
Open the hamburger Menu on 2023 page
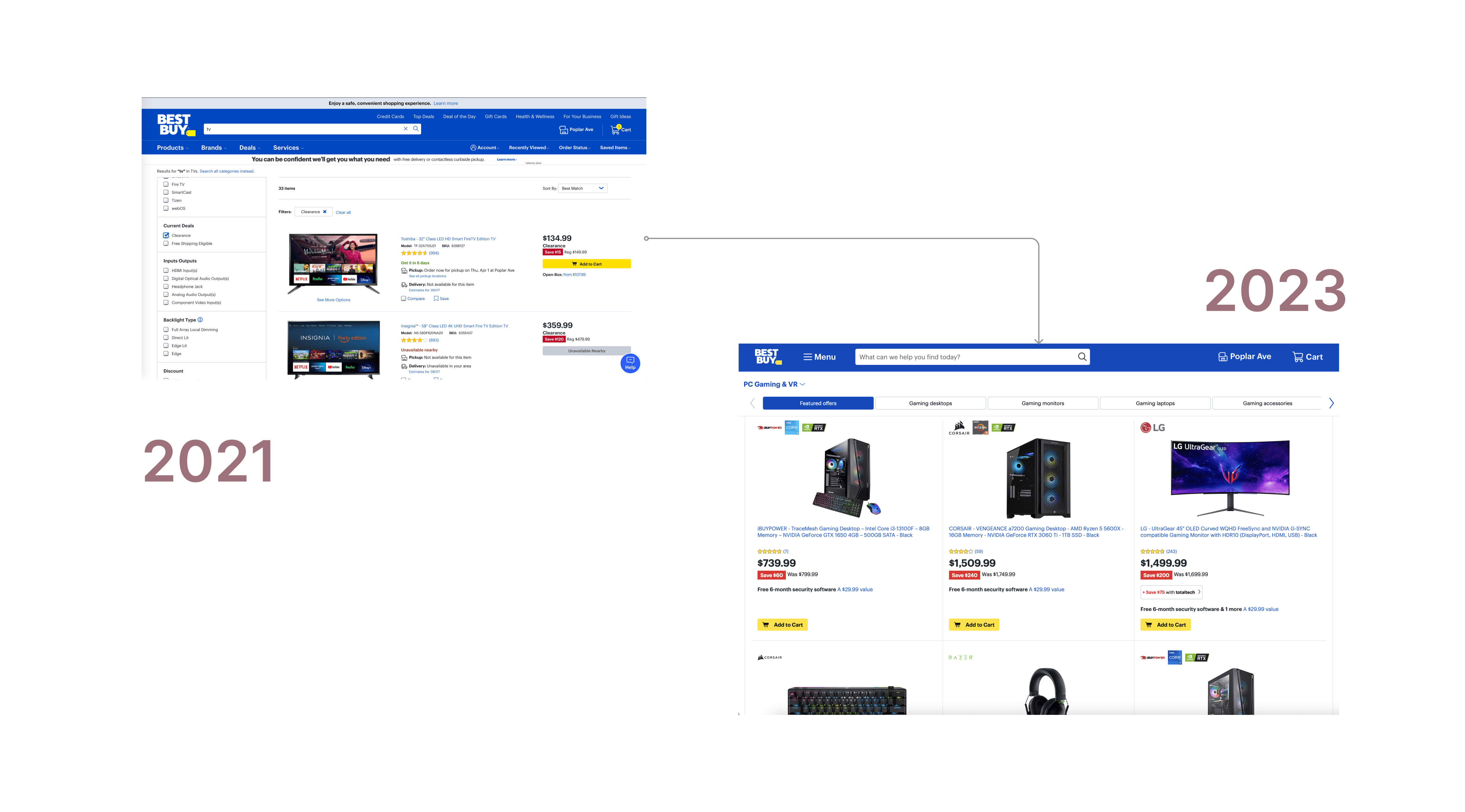(819, 357)
